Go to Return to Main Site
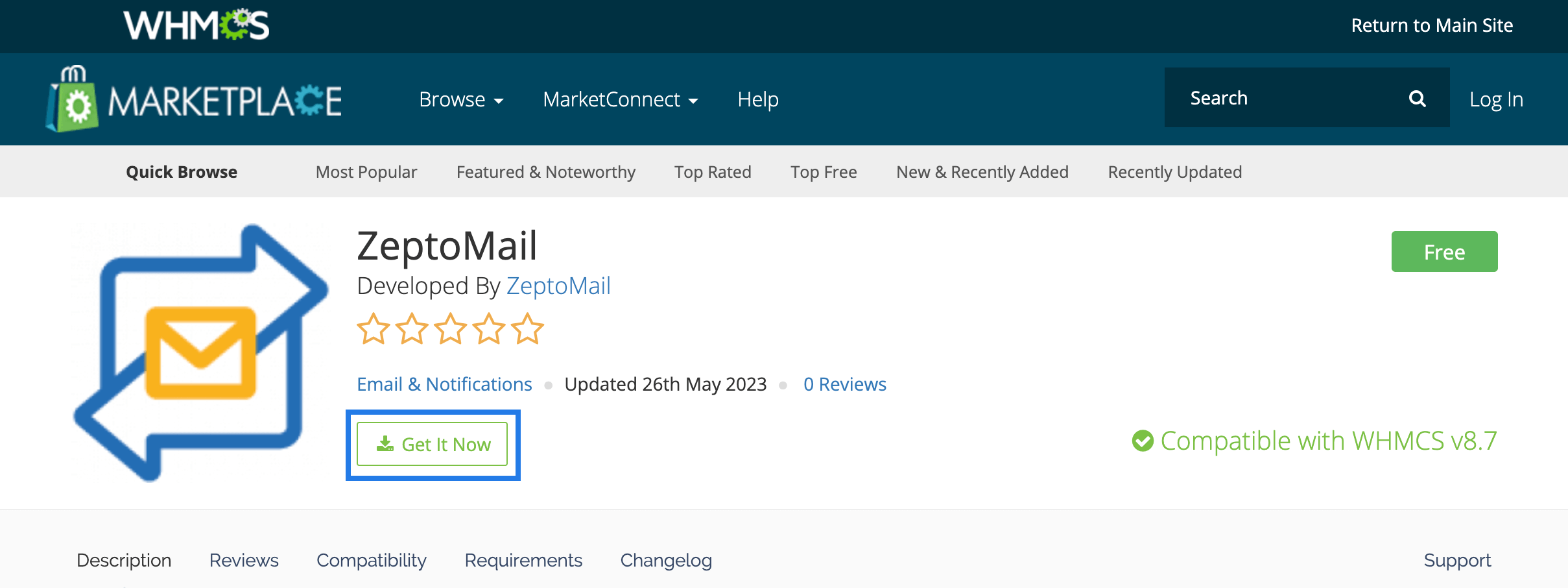The image size is (1568, 588). tap(1432, 25)
